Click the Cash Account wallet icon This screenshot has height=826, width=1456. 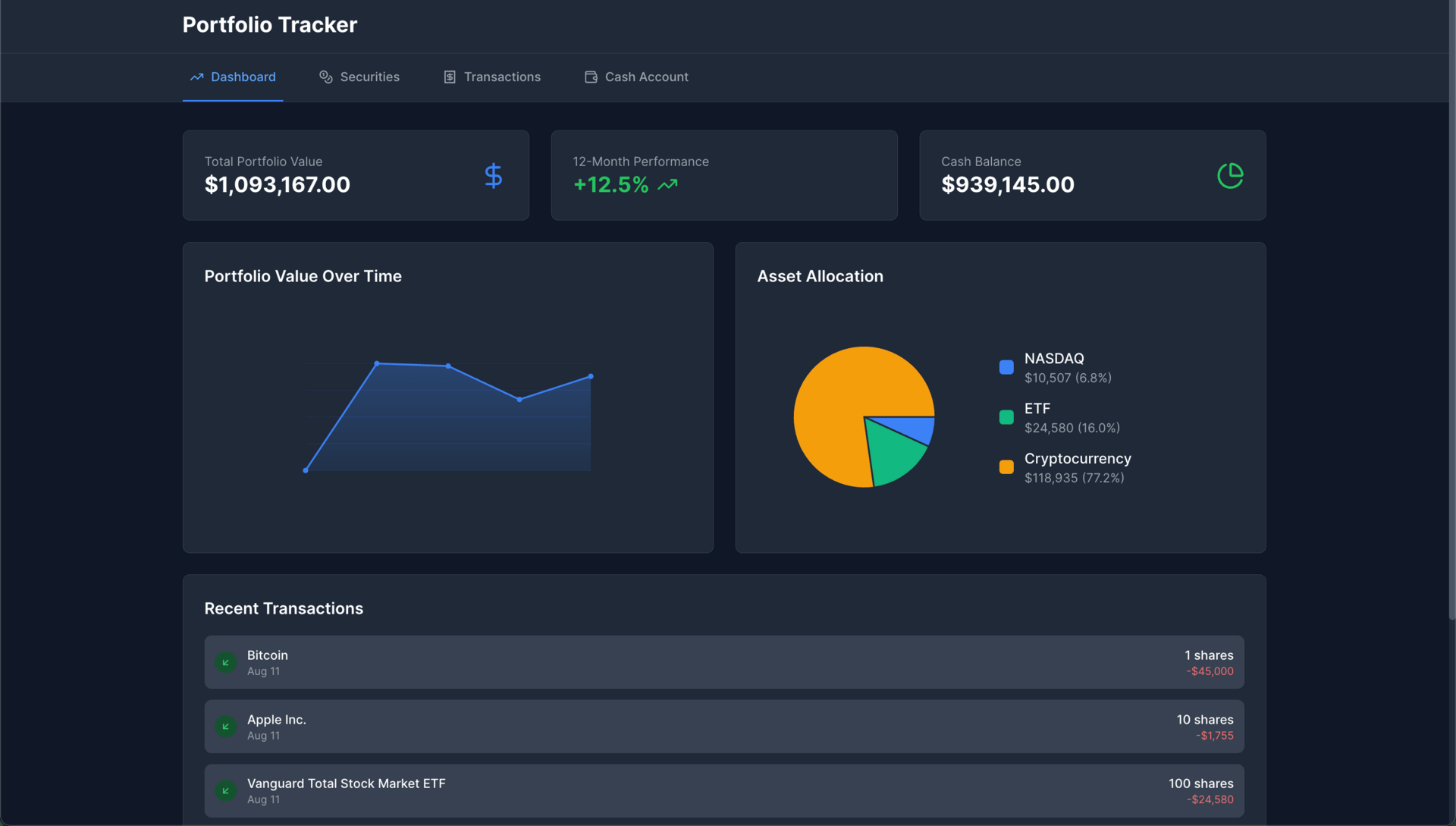(x=591, y=77)
